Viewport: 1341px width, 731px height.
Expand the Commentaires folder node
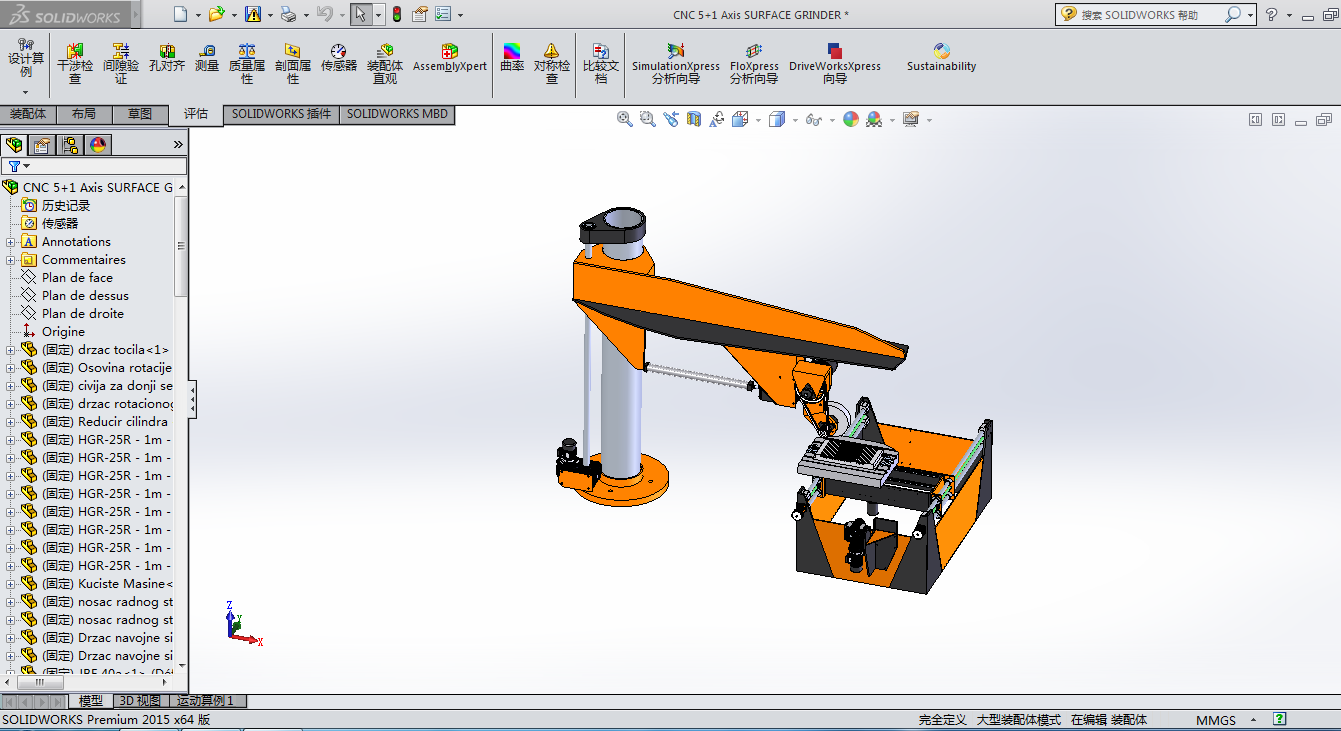(x=11, y=260)
